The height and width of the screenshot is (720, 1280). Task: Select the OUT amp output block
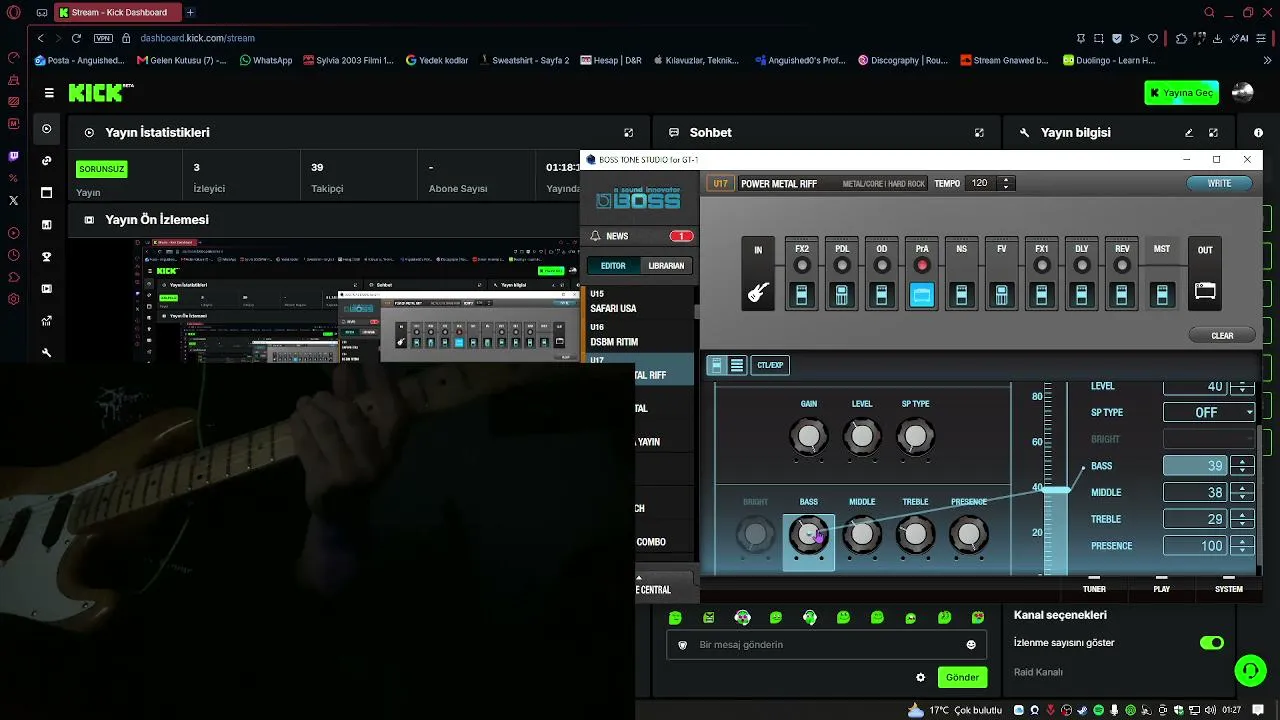(1205, 274)
